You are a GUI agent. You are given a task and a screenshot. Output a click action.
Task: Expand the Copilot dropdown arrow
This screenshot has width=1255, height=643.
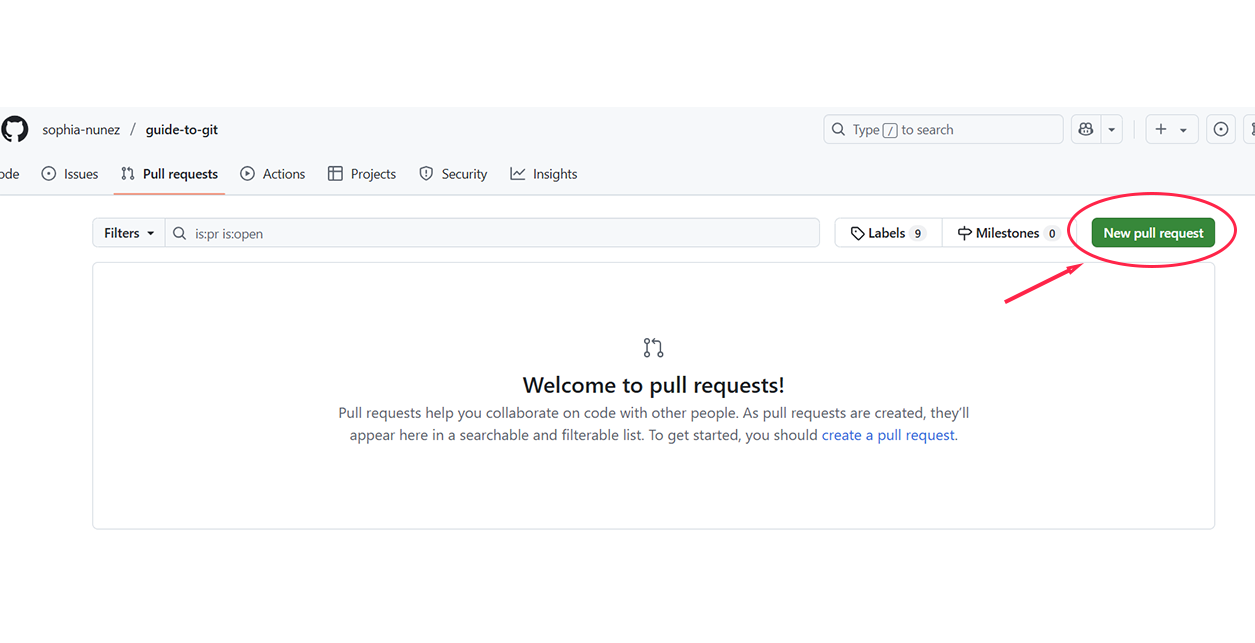(x=1110, y=129)
